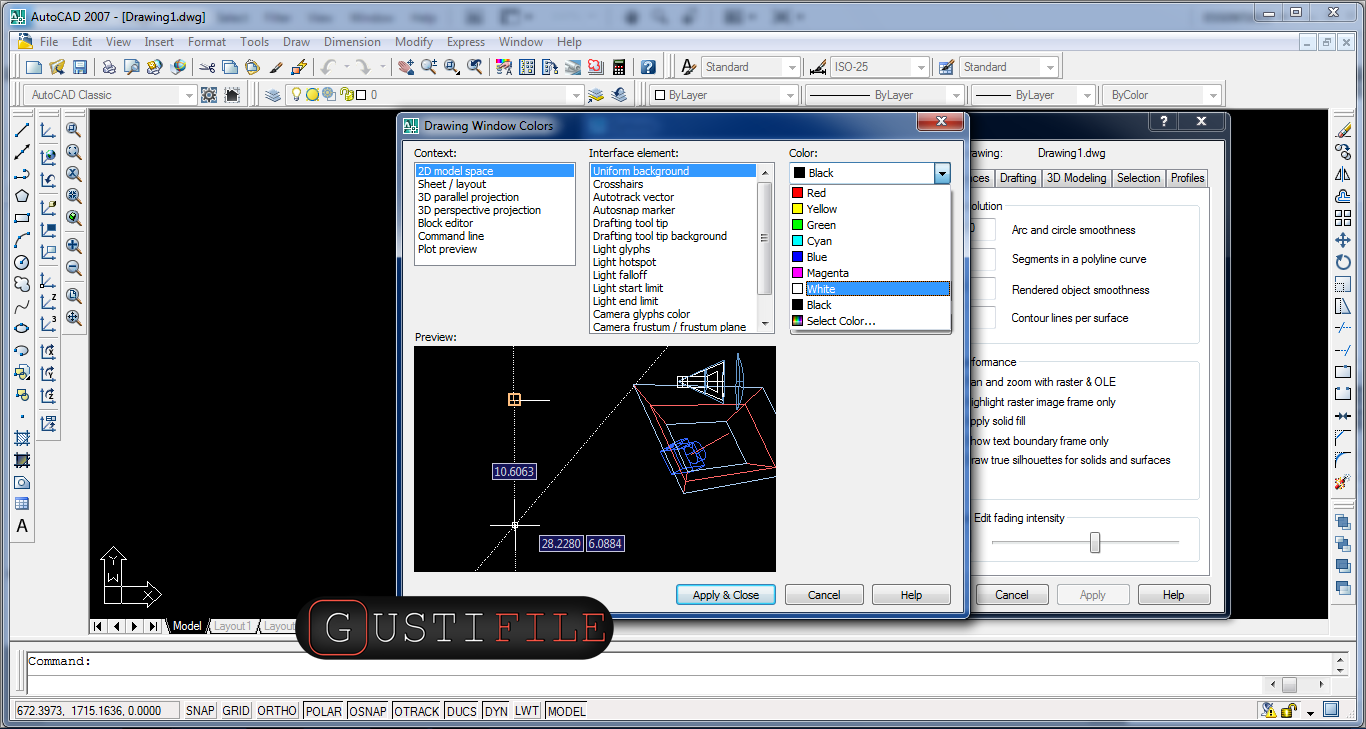Image resolution: width=1366 pixels, height=729 pixels.
Task: Click the Apply & Close button
Action: point(726,595)
